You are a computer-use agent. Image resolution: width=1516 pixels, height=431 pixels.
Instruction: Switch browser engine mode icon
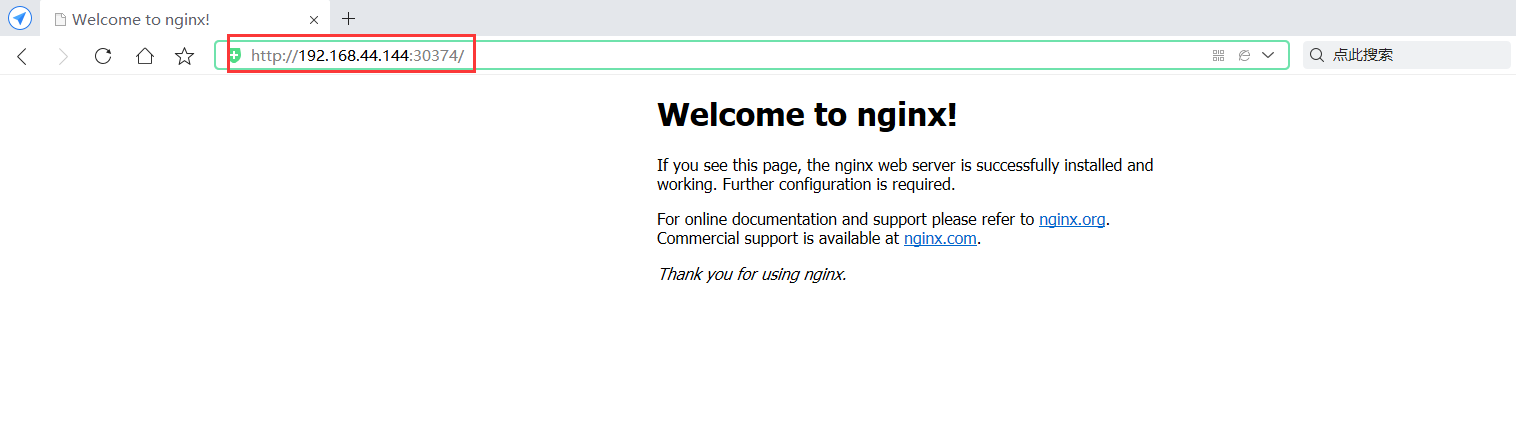click(1244, 56)
